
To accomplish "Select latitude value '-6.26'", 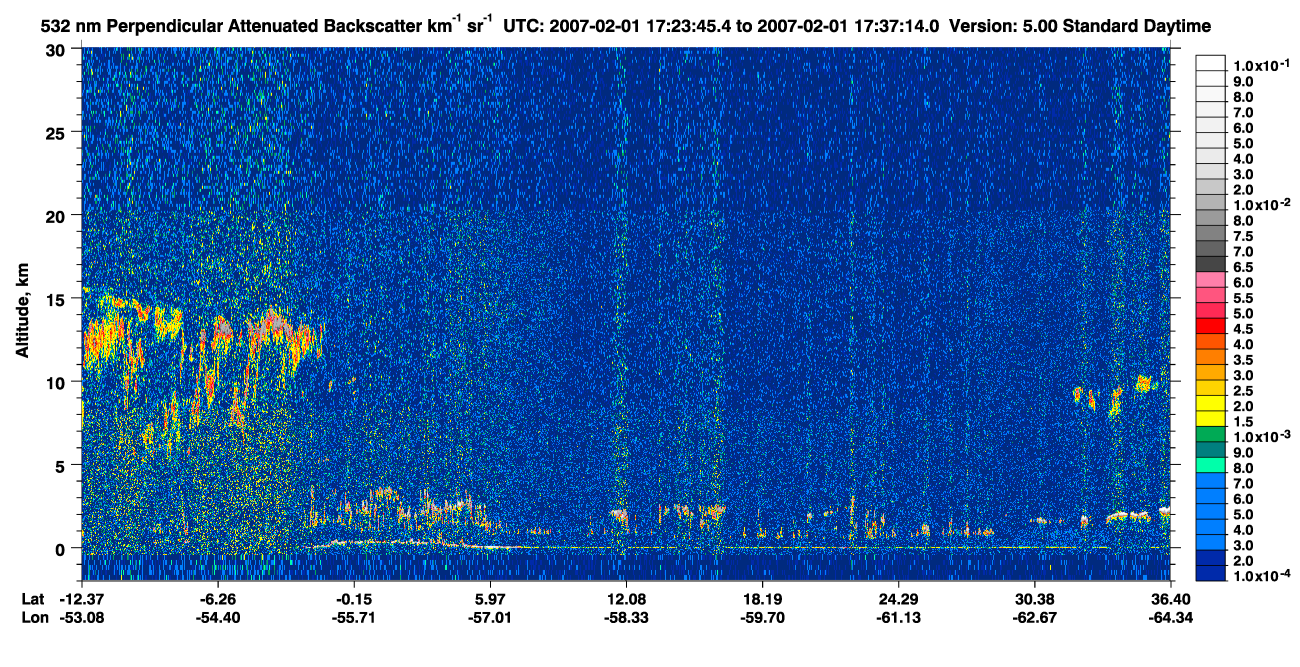I will (x=219, y=599).
